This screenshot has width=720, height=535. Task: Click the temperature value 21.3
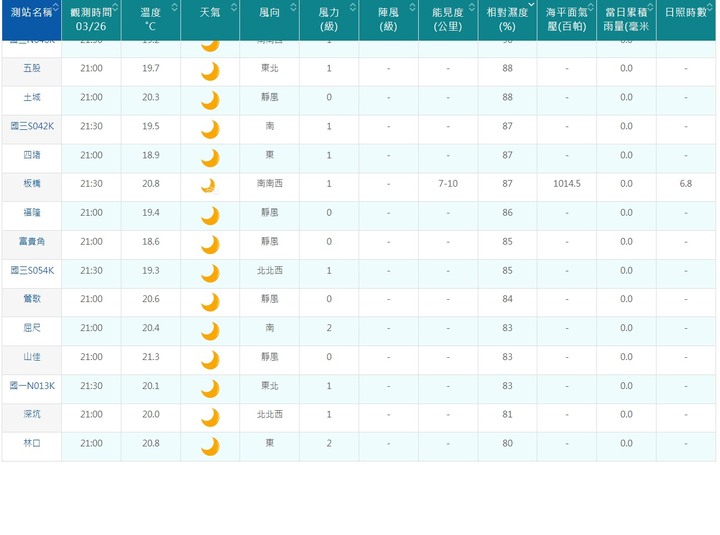(151, 356)
